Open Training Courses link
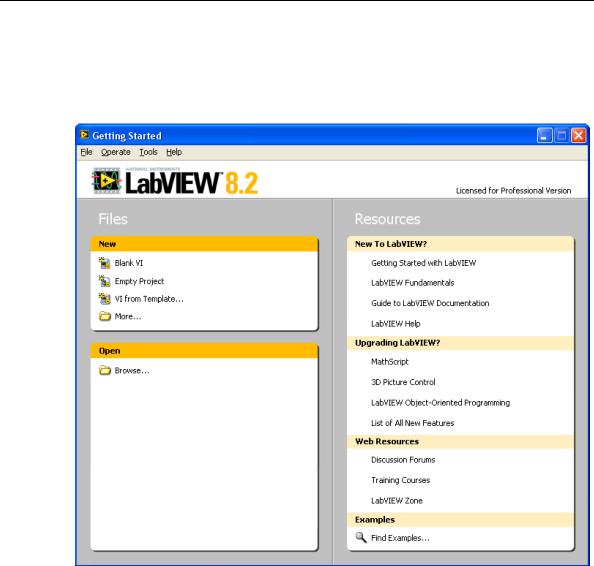The height and width of the screenshot is (566, 594). click(400, 480)
